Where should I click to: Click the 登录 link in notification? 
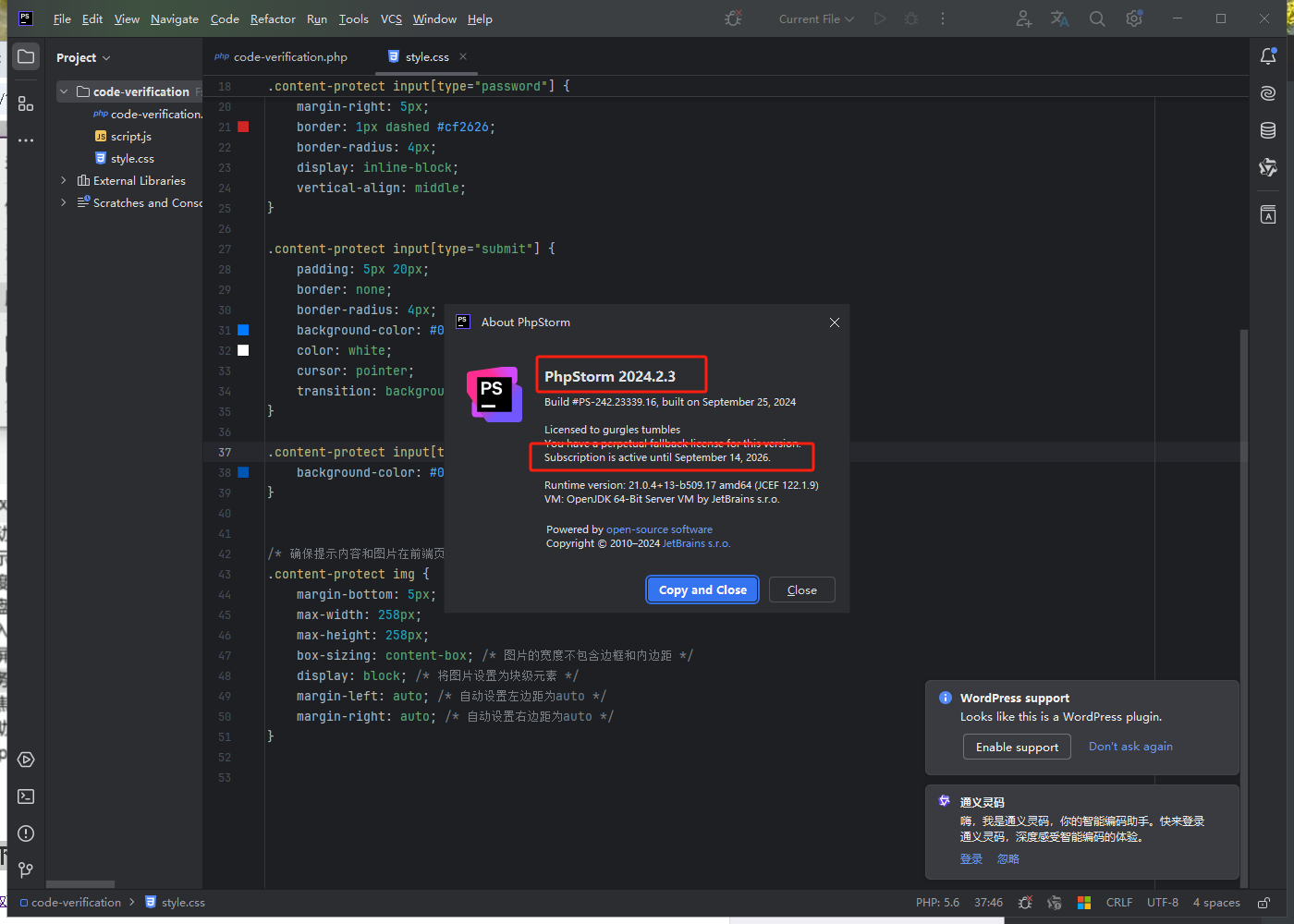coord(970,859)
